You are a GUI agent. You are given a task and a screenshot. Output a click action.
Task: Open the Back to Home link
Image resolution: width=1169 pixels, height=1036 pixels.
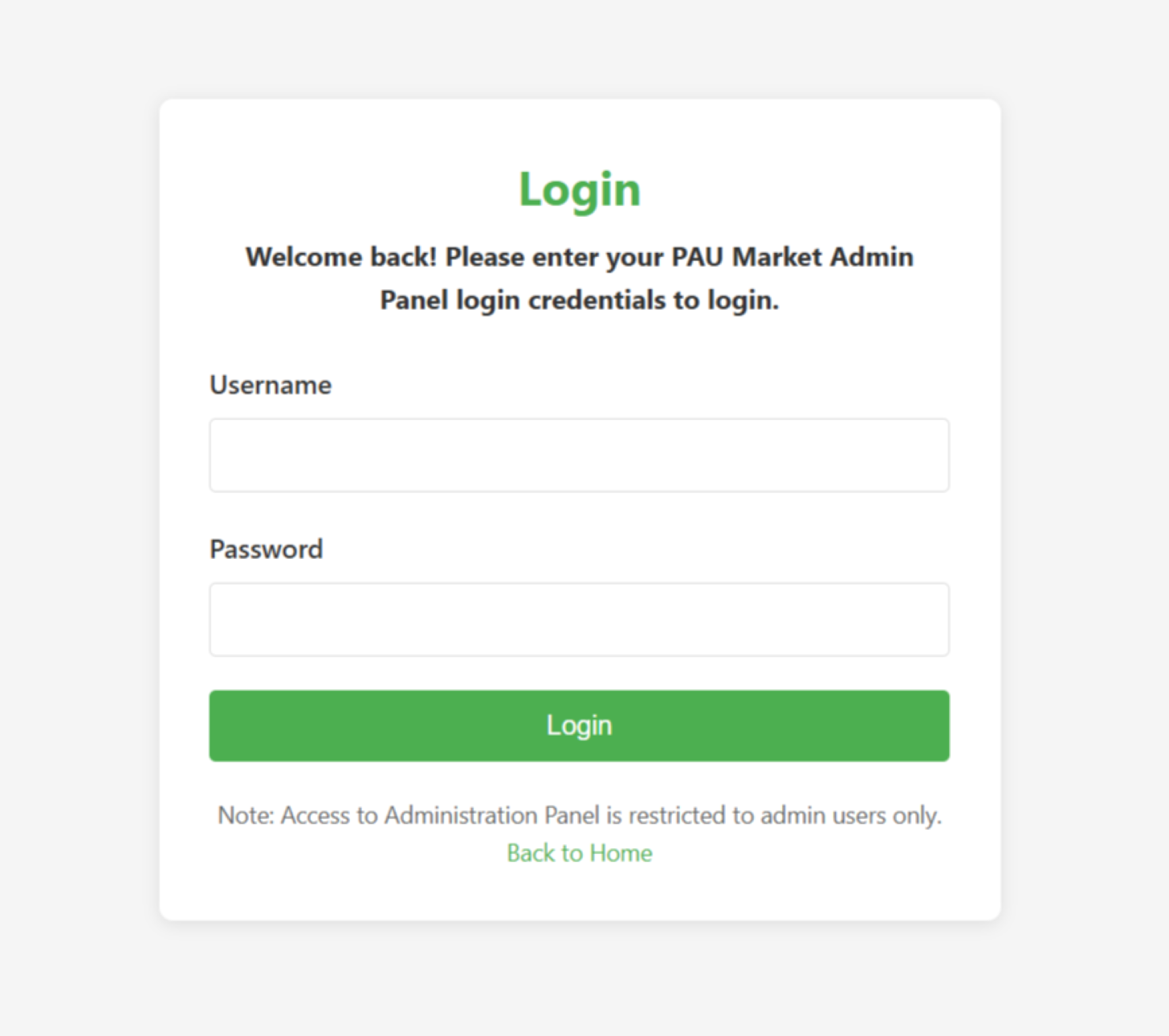[579, 853]
